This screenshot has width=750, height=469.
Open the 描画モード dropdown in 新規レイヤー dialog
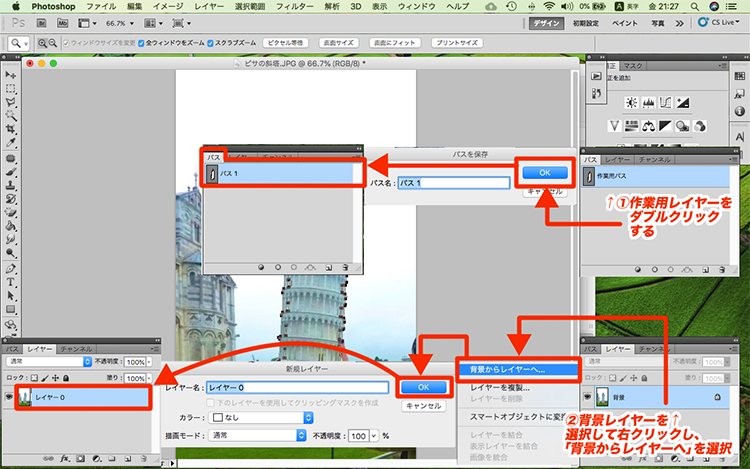(257, 435)
